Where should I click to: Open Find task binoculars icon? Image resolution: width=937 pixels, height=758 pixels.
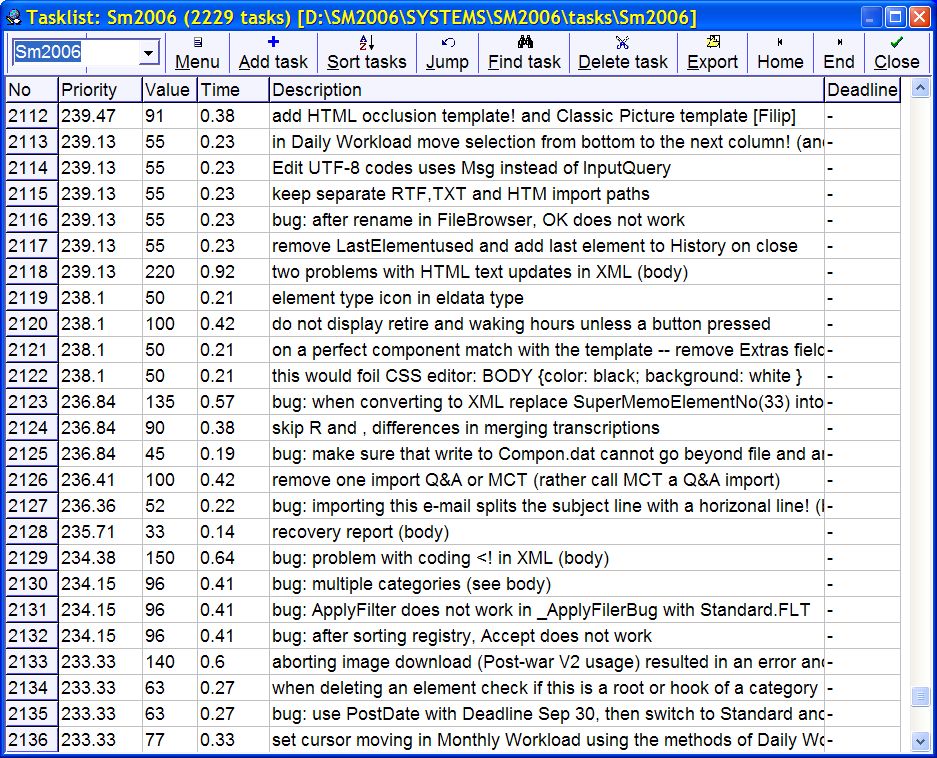point(525,42)
